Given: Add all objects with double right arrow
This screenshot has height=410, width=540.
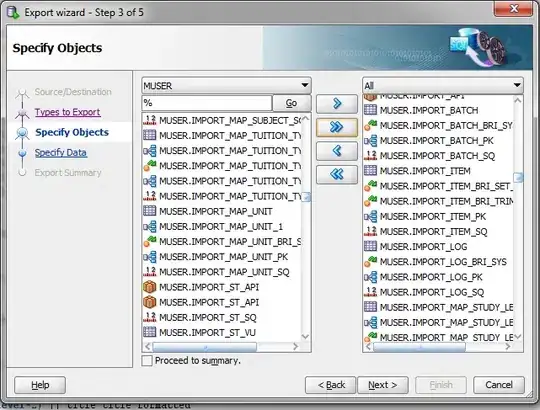Looking at the screenshot, I should (337, 127).
